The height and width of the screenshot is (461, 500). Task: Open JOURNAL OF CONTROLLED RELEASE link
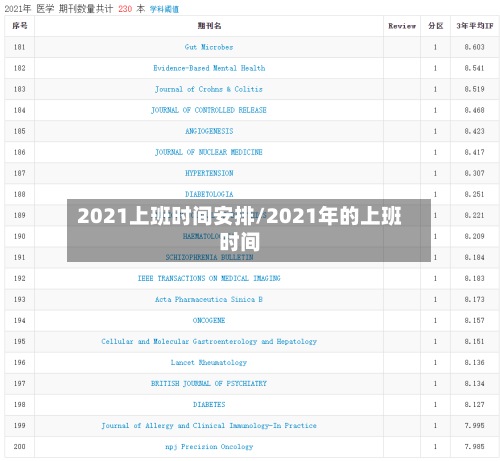point(209,110)
